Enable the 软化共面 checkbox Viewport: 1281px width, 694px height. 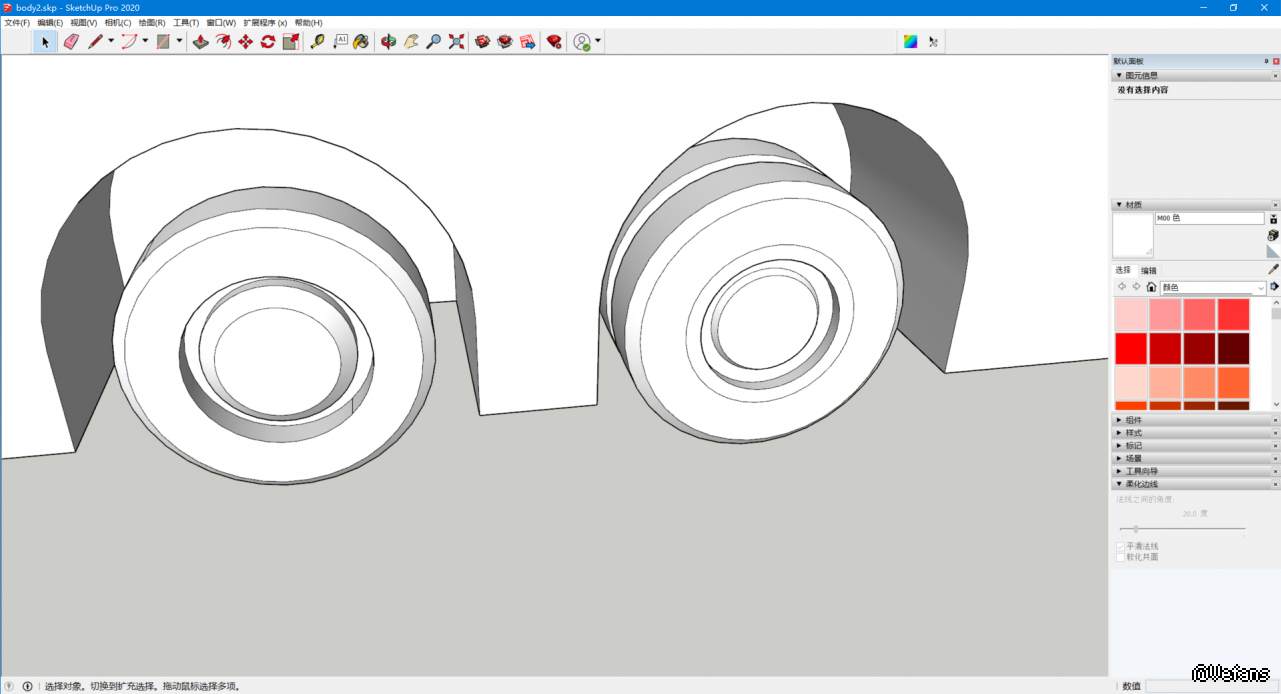click(x=1121, y=557)
